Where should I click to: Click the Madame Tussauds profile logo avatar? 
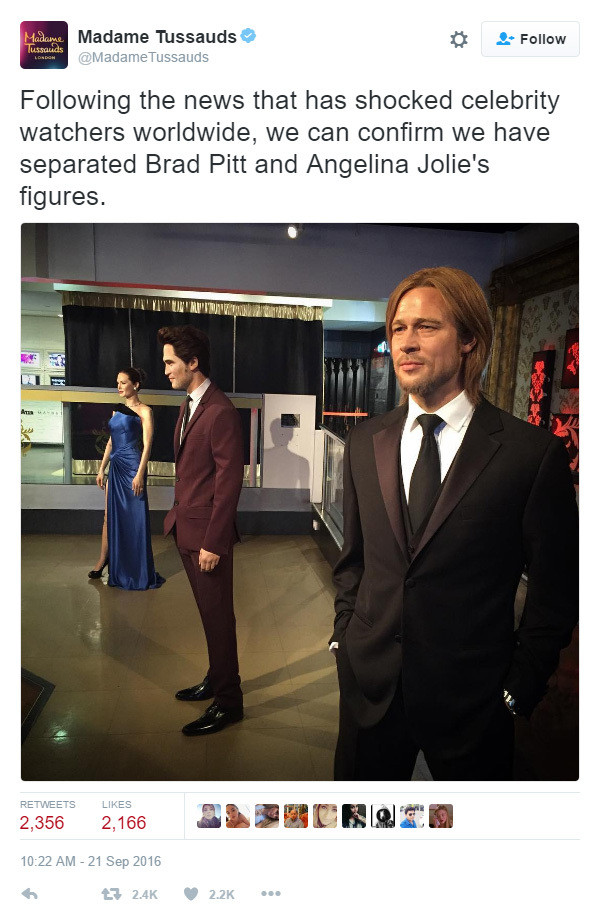pyautogui.click(x=44, y=45)
